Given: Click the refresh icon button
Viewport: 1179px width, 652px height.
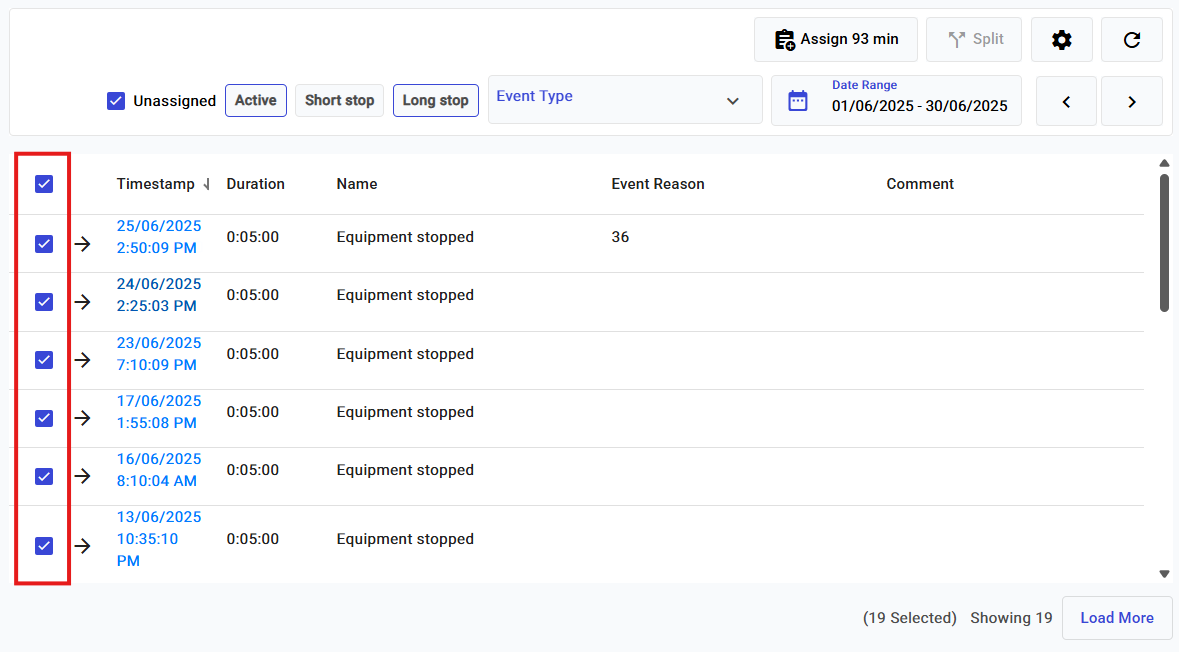Looking at the screenshot, I should [x=1131, y=40].
